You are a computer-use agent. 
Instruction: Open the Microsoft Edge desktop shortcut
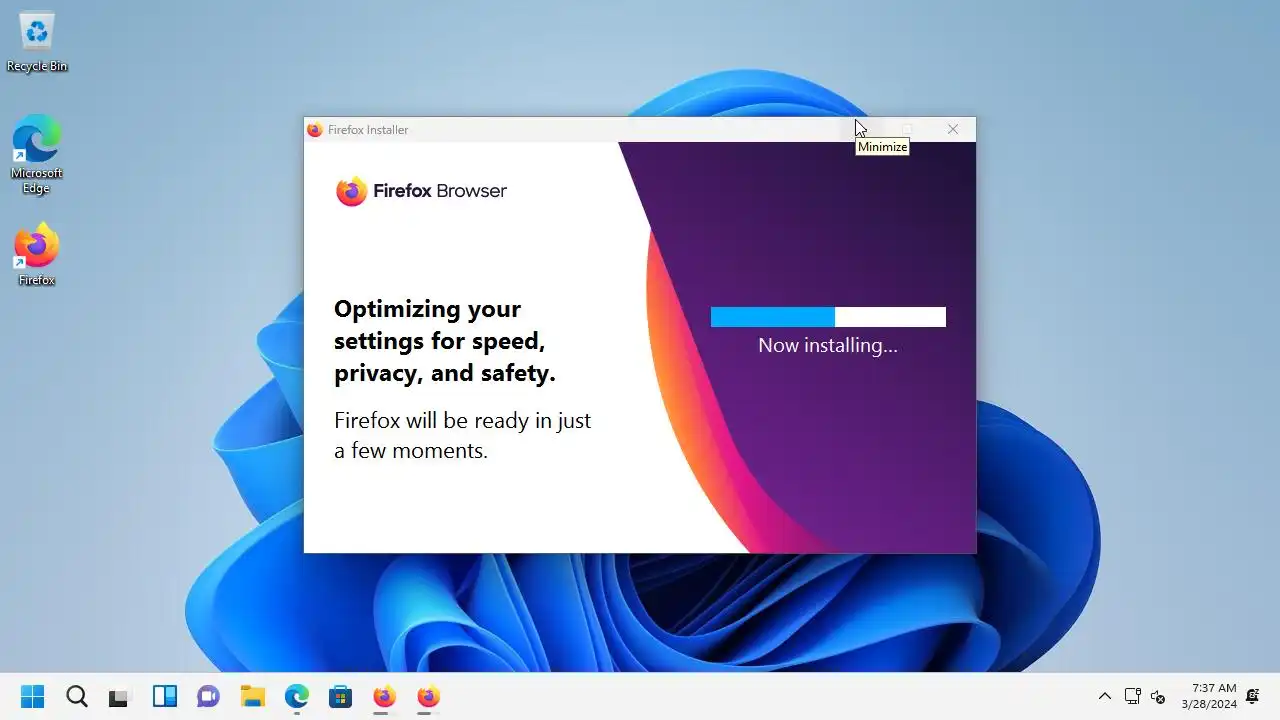click(x=37, y=154)
